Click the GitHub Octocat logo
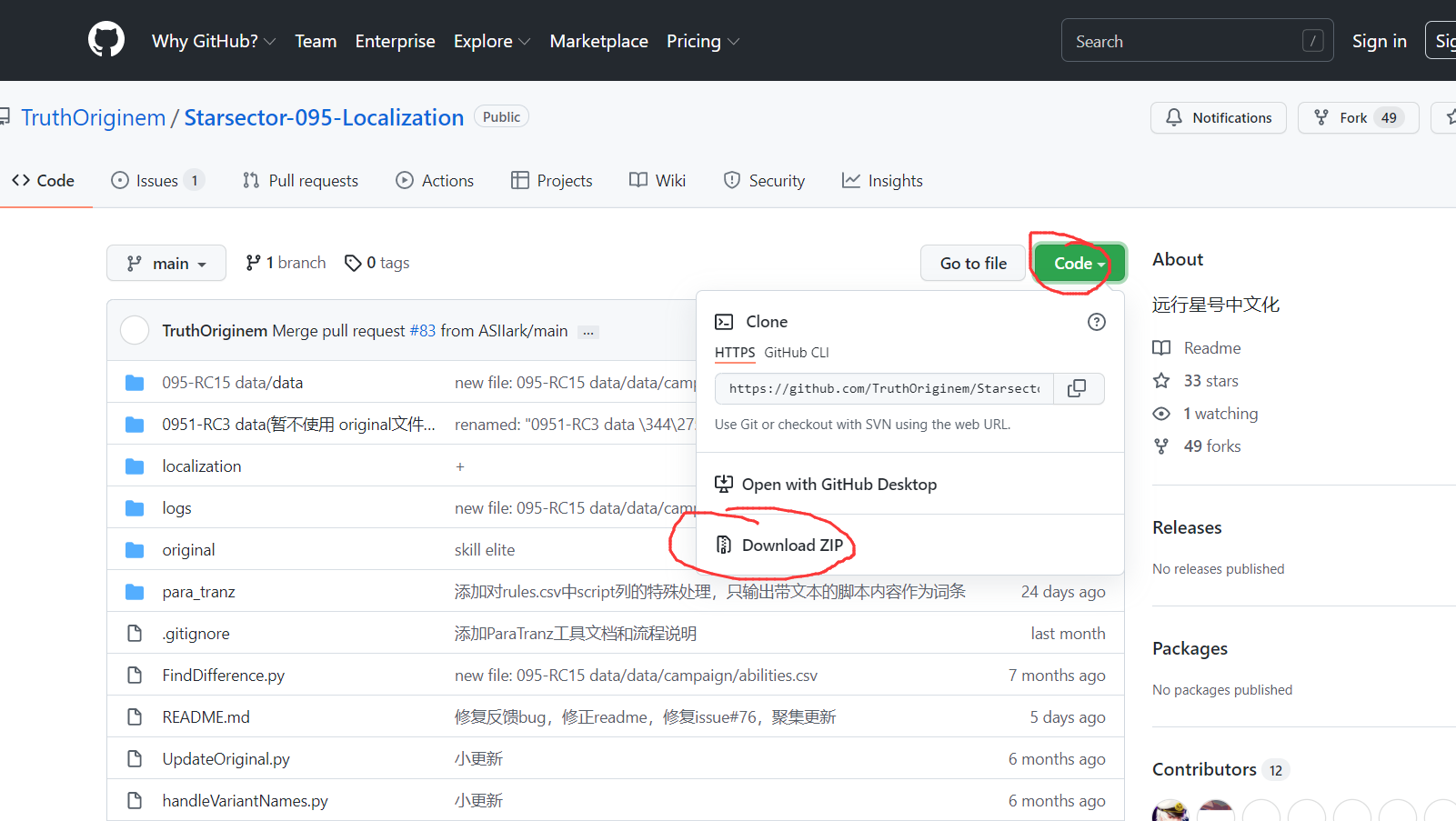The width and height of the screenshot is (1456, 821). tap(106, 41)
